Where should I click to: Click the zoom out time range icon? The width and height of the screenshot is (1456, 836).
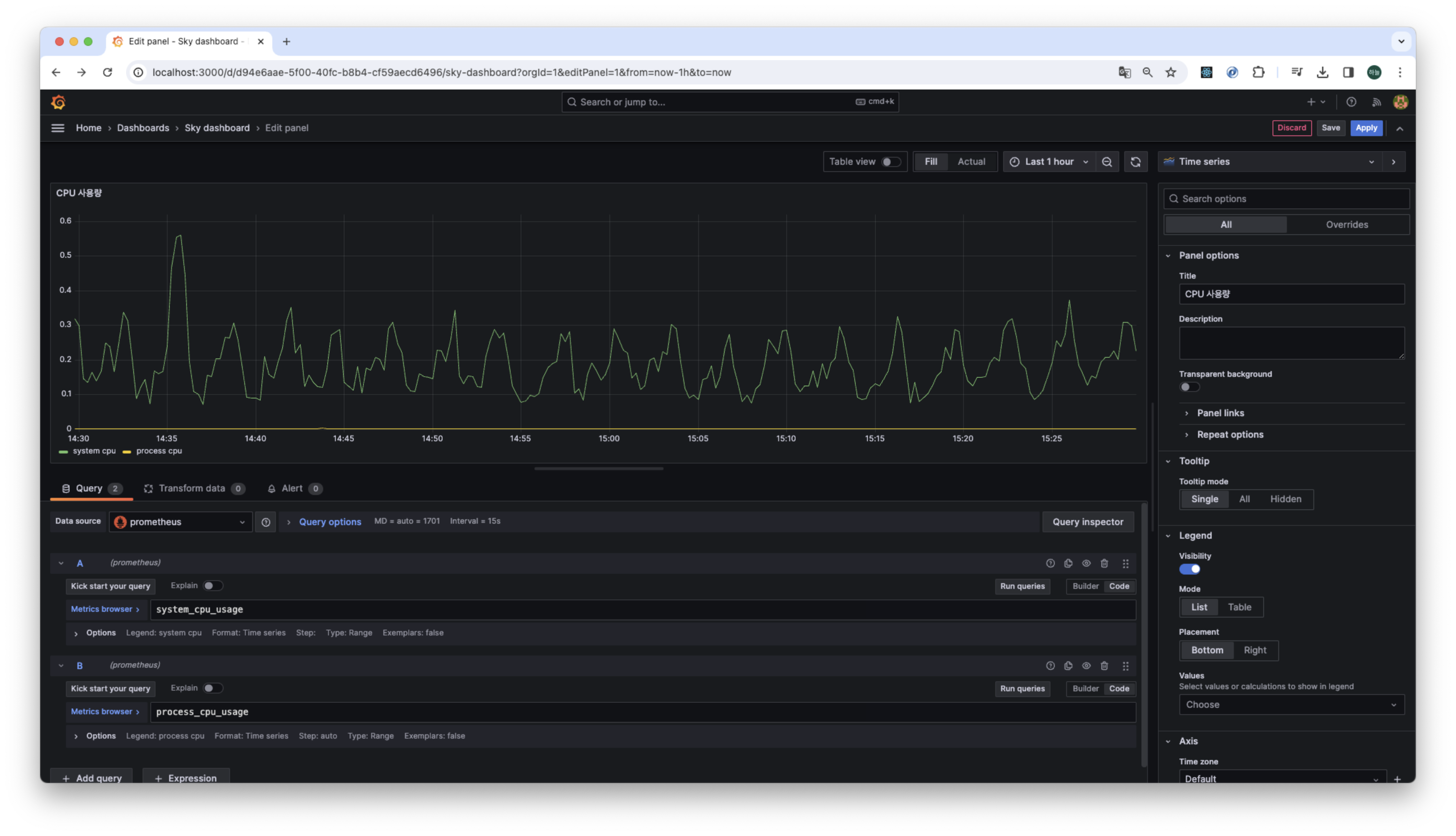point(1106,162)
